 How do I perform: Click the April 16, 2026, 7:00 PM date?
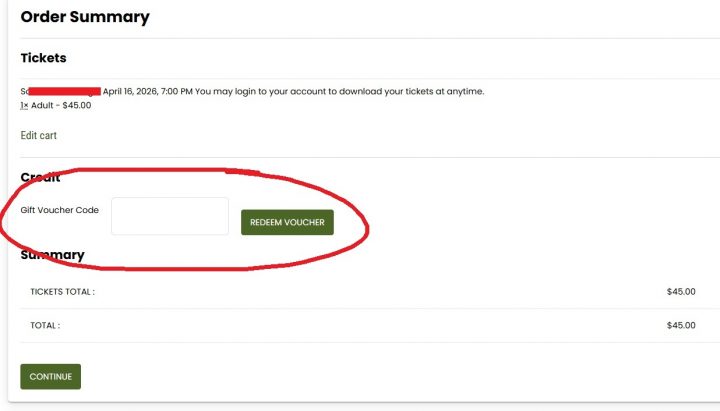148,91
